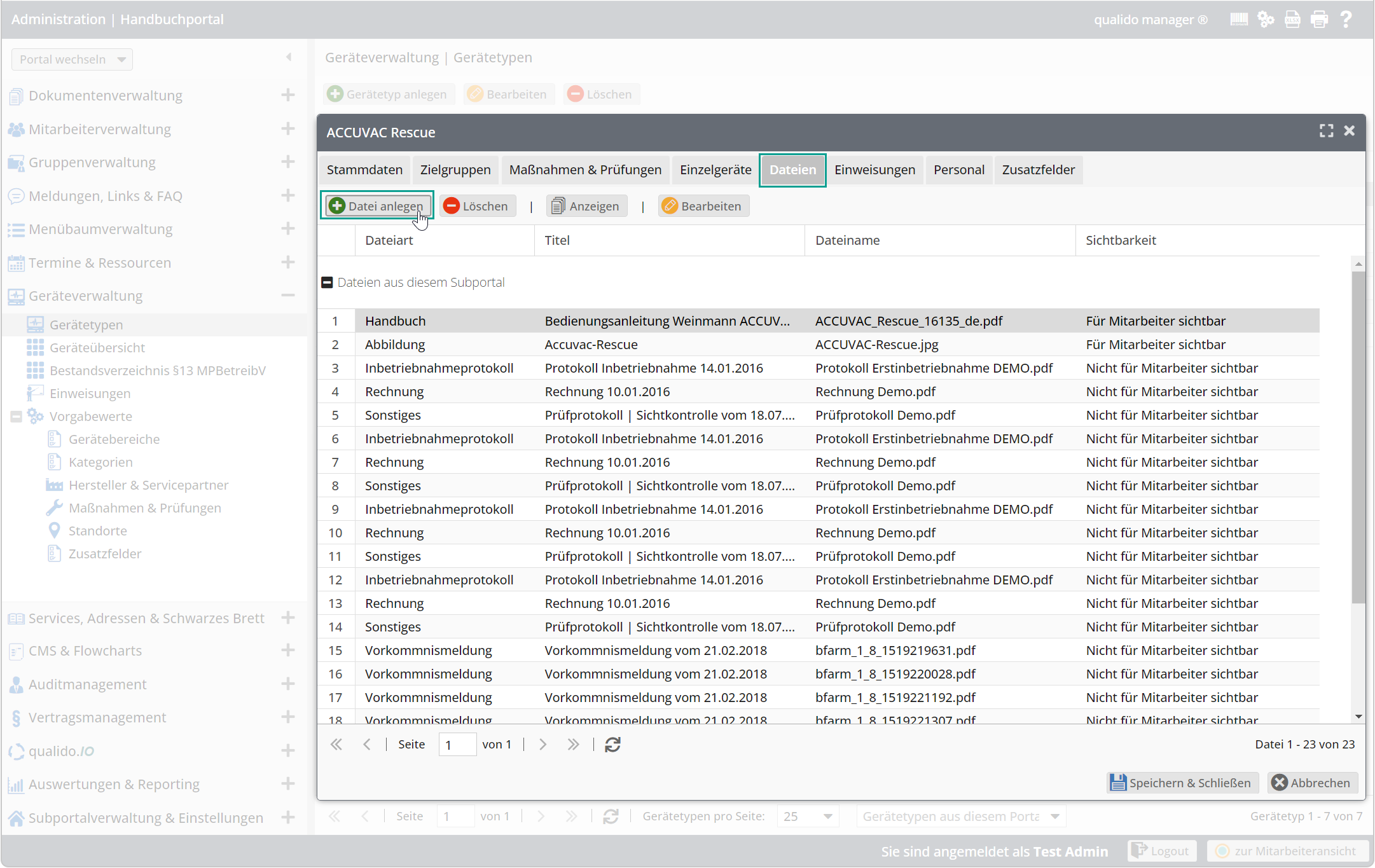Click Anzeigen file button
Screen dimensions: 1375x868
tap(586, 206)
